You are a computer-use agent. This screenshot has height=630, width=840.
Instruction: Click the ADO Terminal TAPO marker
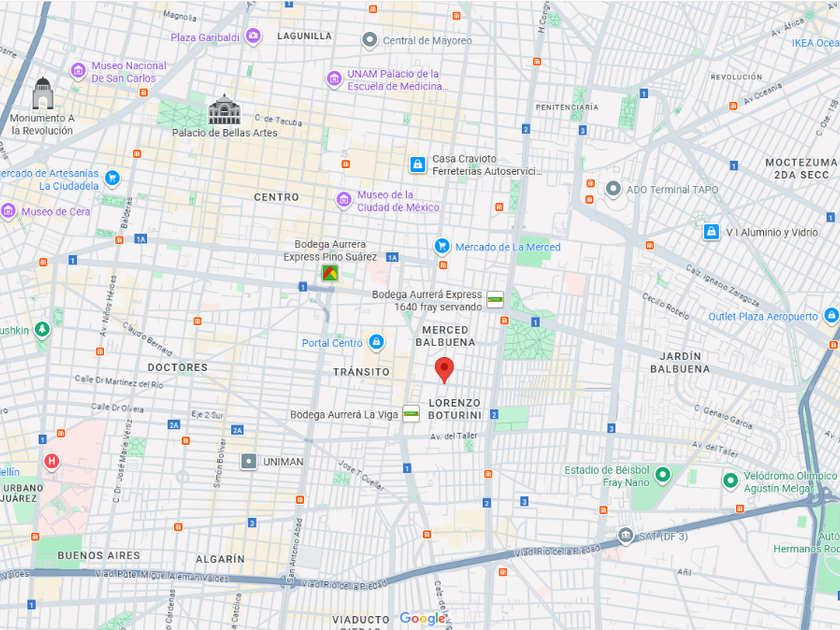pos(613,189)
